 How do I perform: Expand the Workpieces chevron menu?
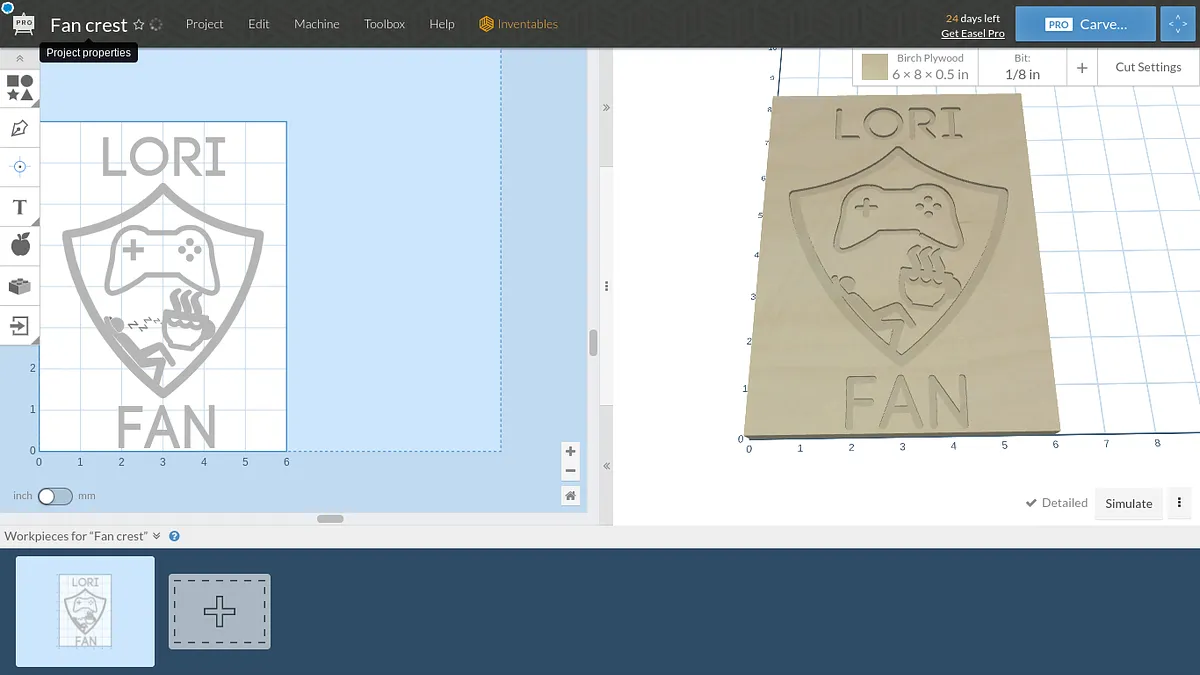click(x=157, y=536)
